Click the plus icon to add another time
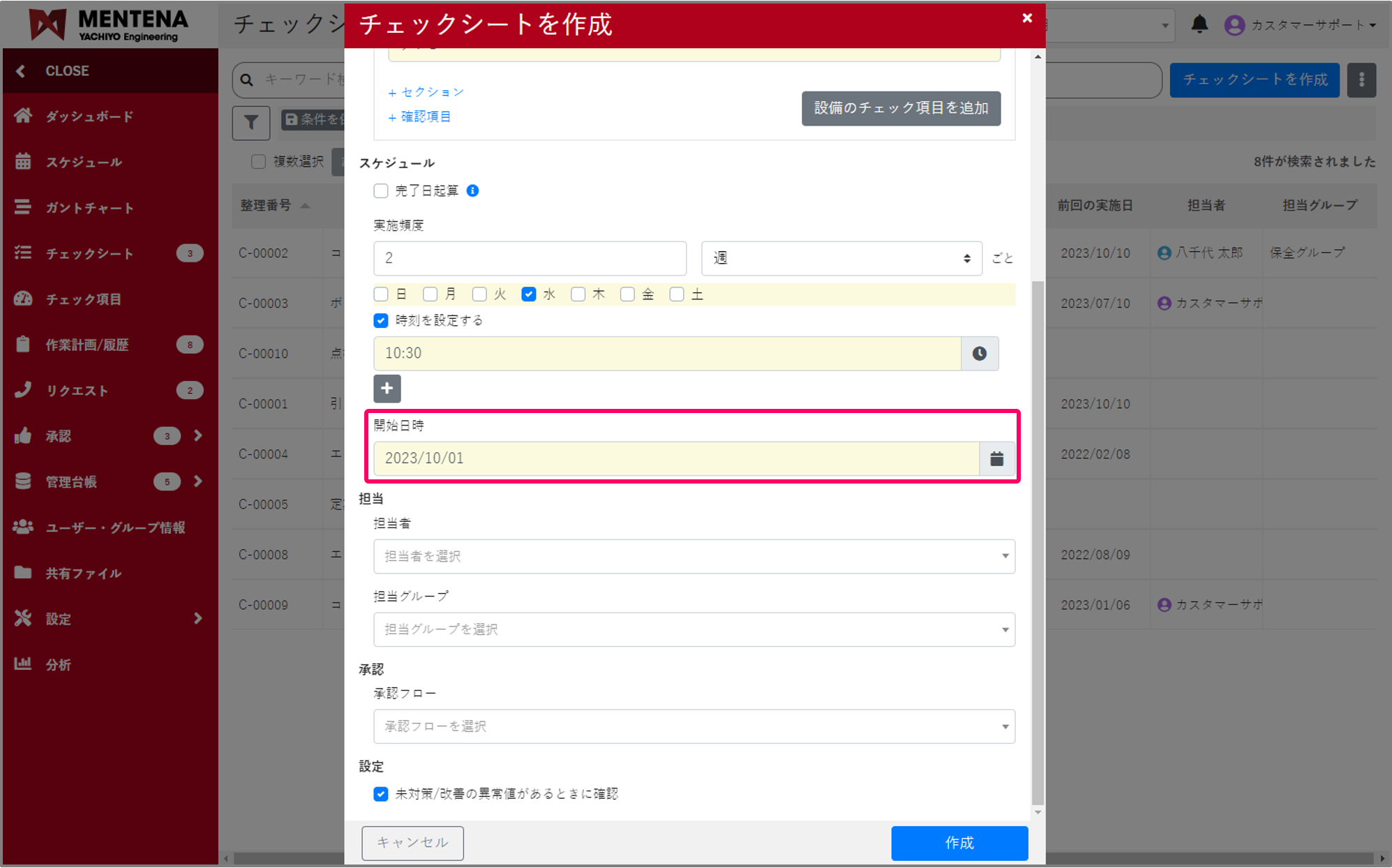Image resolution: width=1392 pixels, height=868 pixels. click(387, 389)
